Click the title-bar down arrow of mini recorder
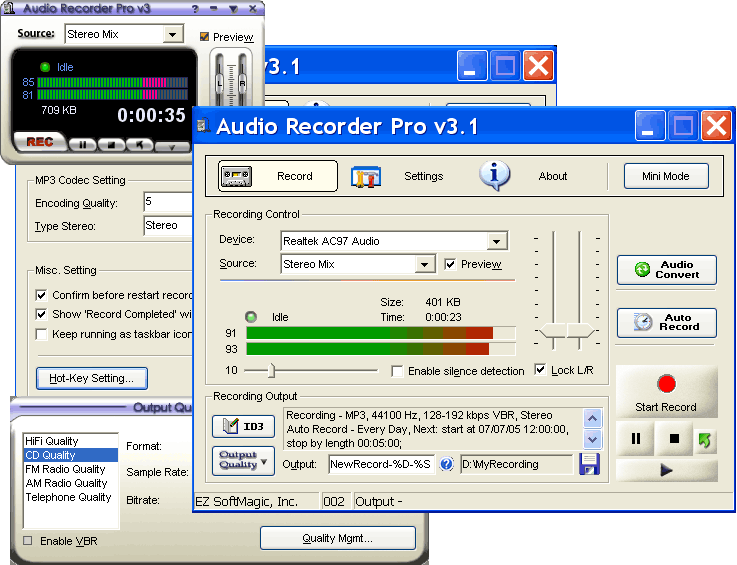The height and width of the screenshot is (565, 737). click(x=234, y=8)
